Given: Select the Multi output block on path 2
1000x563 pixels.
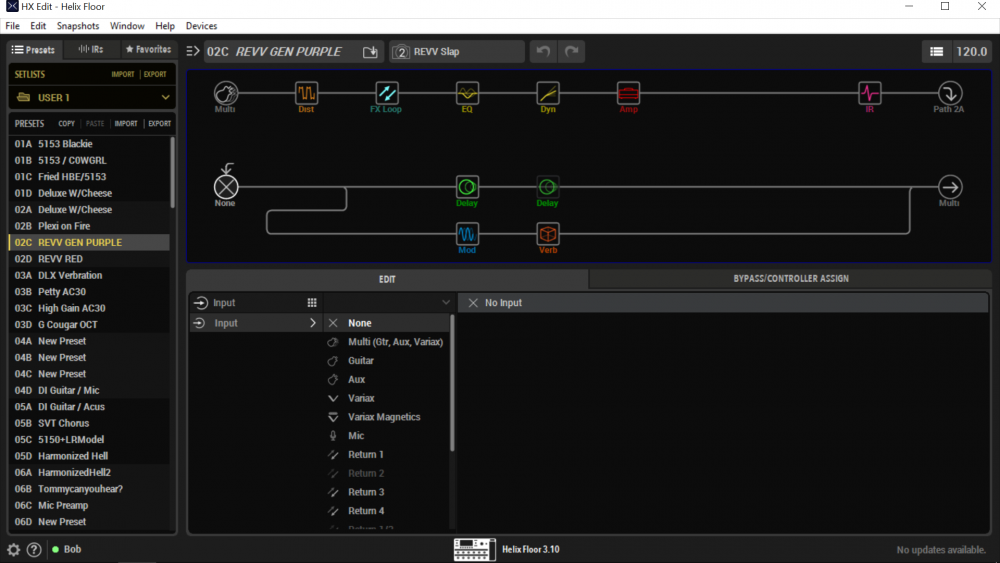Looking at the screenshot, I should [x=950, y=187].
